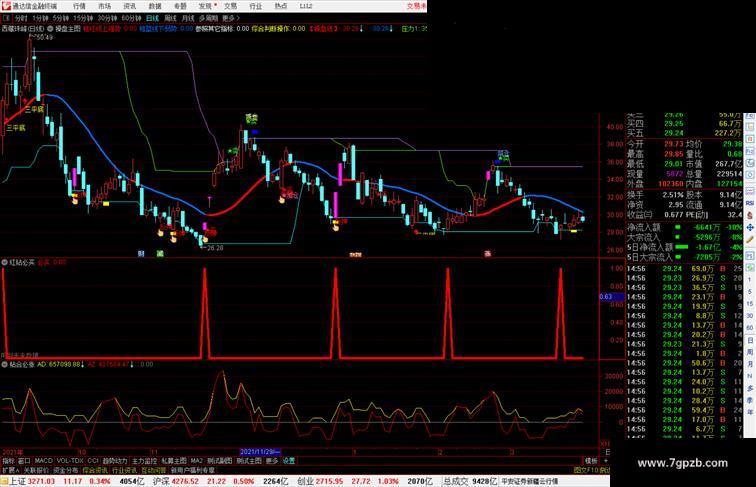
Task: Select the CCI indicator tab
Action: point(93,461)
